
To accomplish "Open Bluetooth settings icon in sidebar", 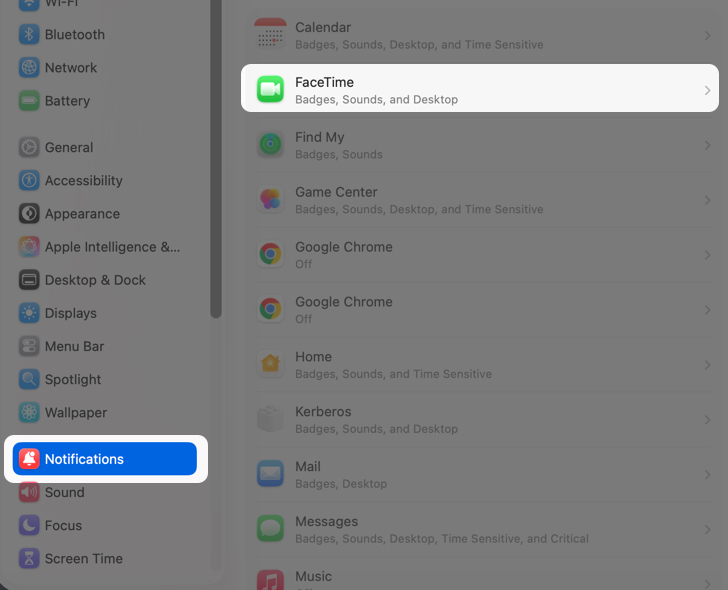I will [x=29, y=34].
